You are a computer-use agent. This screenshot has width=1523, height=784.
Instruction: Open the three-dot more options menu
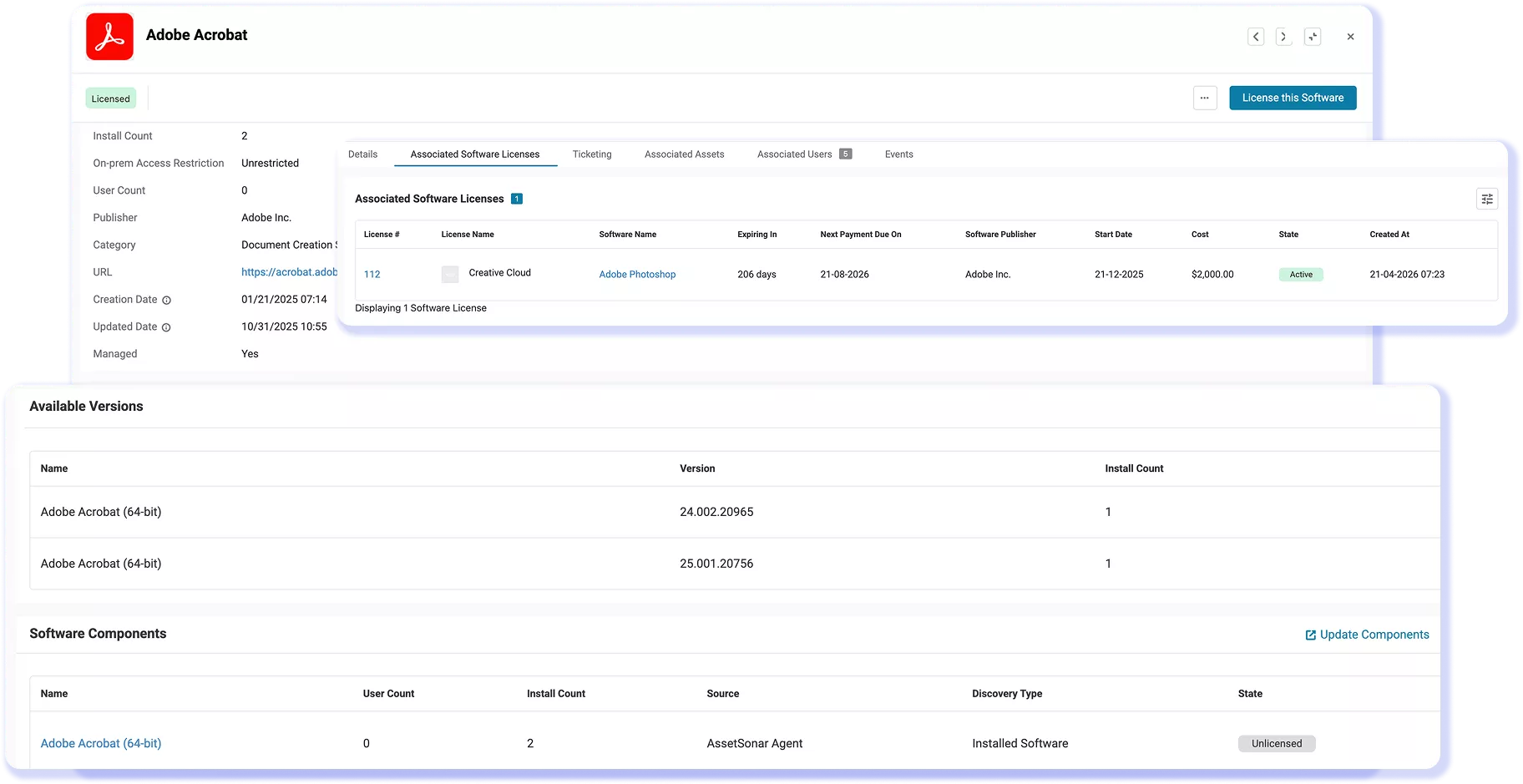click(1205, 98)
